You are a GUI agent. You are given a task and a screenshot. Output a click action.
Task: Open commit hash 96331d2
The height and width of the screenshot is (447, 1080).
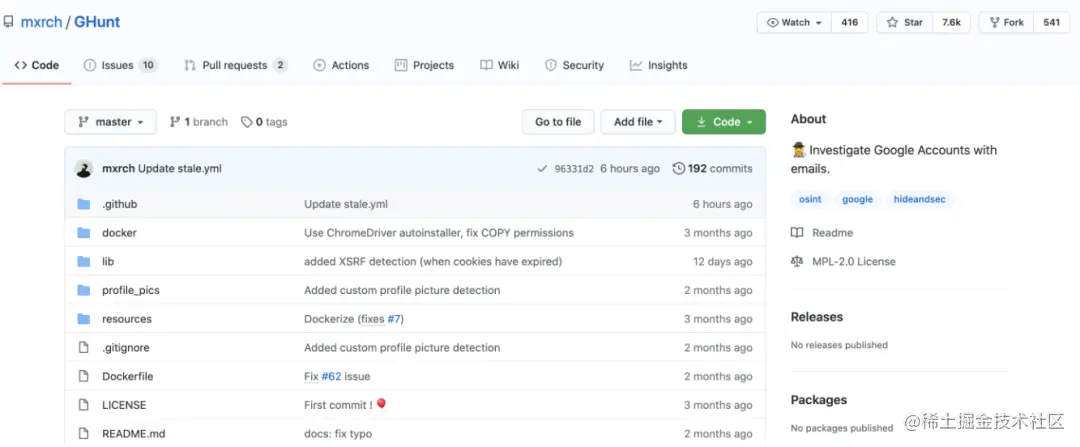point(574,169)
